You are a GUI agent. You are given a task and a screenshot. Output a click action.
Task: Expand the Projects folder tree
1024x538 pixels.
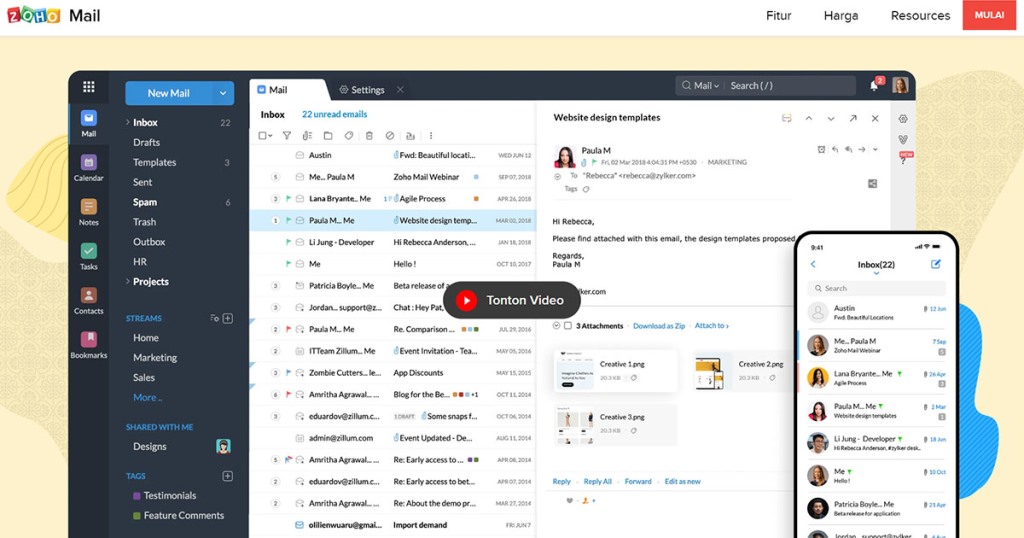[x=127, y=281]
